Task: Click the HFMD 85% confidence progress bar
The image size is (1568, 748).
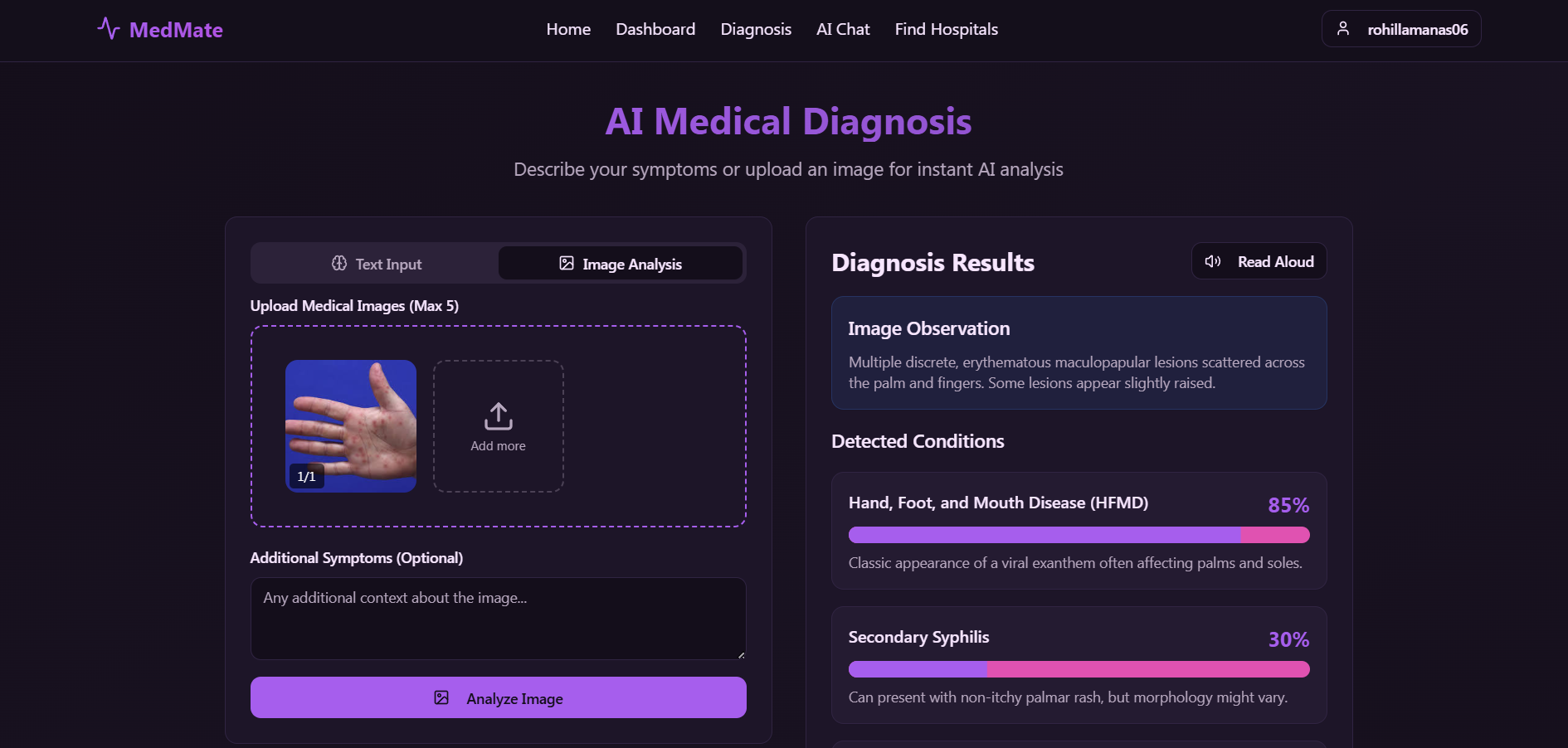Action: click(1078, 535)
